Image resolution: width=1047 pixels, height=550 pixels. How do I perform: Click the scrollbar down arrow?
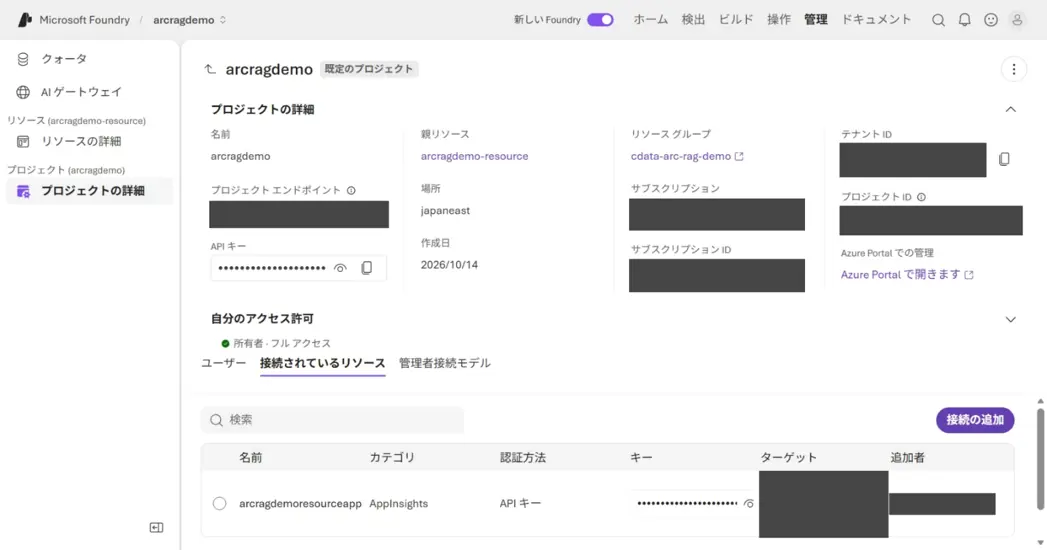coord(1040,542)
